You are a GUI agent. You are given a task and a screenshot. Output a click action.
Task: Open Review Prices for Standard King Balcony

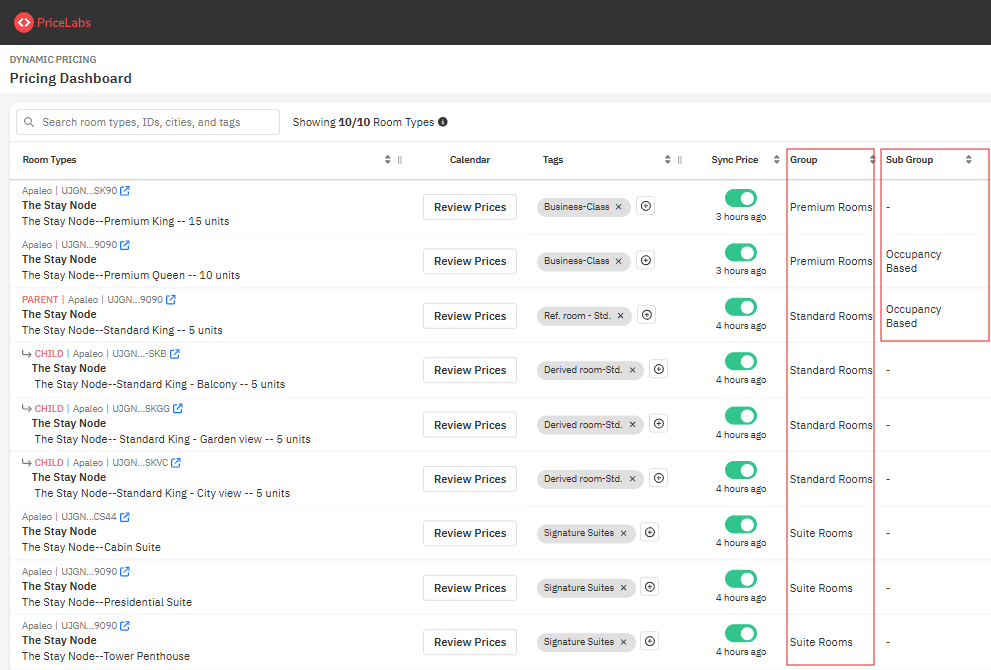tap(470, 370)
